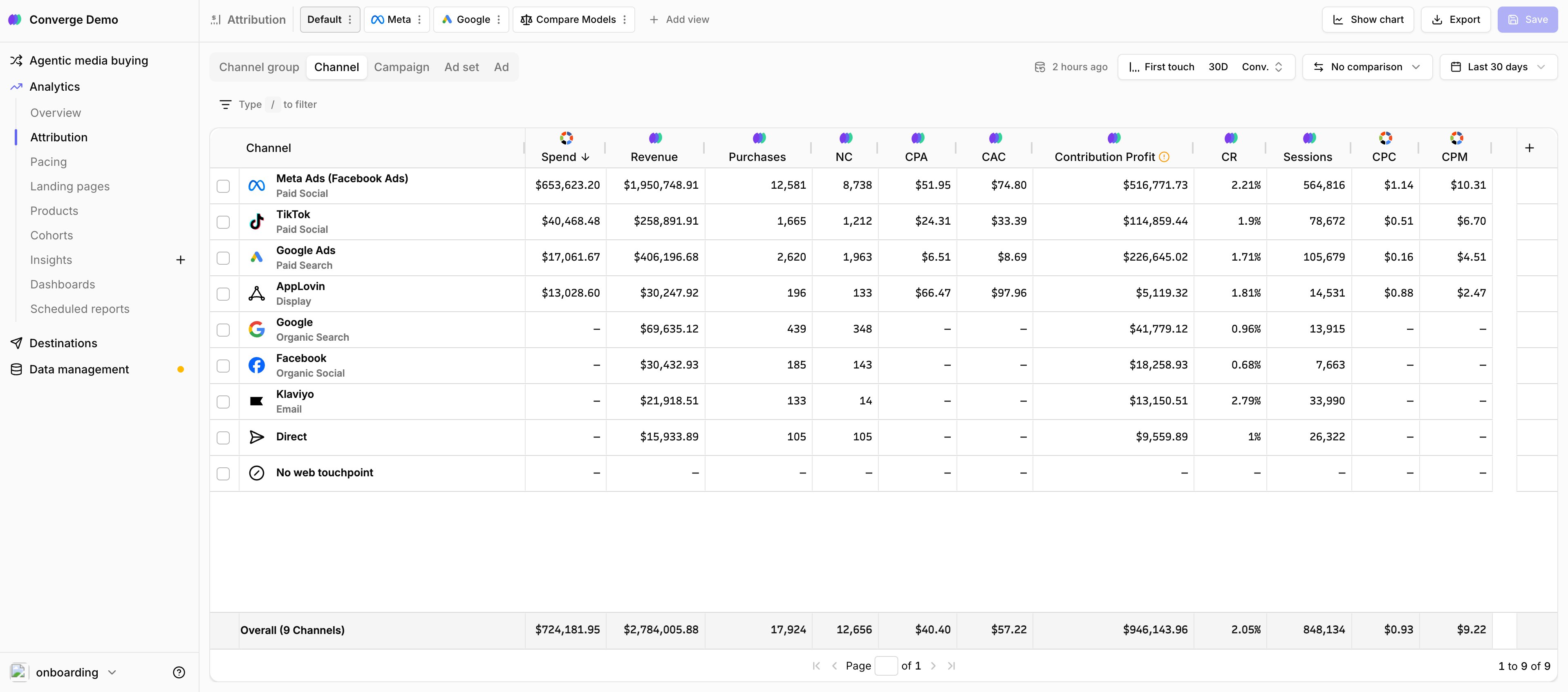This screenshot has height=692, width=1568.
Task: Click the filter lines icon
Action: tap(225, 105)
